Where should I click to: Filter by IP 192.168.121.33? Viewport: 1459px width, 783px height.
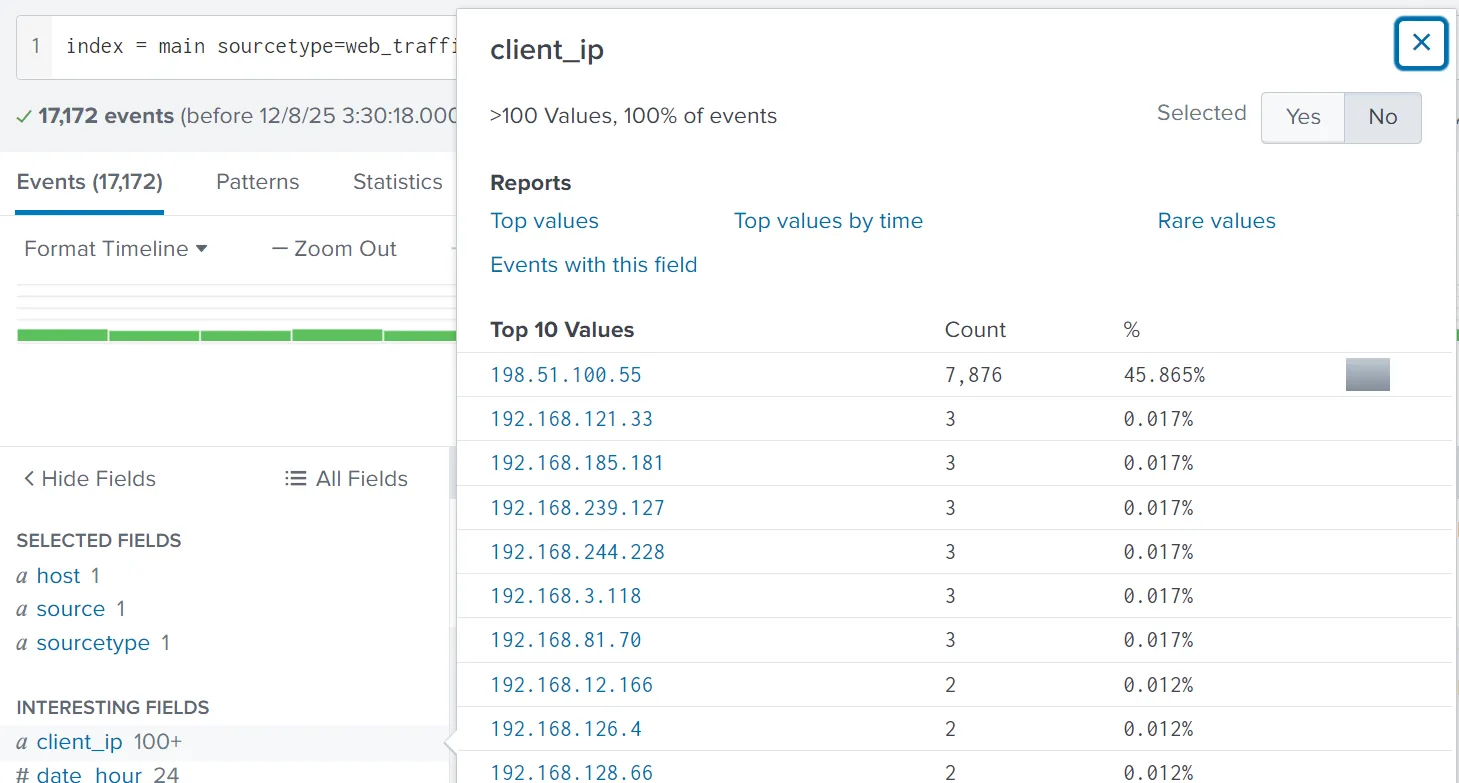coord(571,419)
